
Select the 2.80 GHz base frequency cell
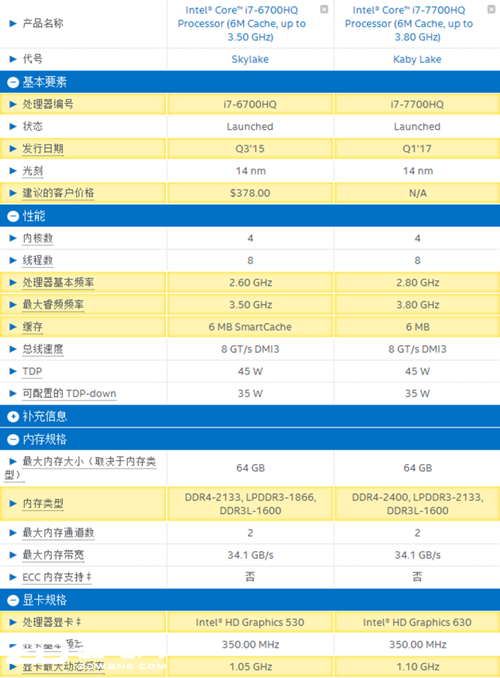417,283
